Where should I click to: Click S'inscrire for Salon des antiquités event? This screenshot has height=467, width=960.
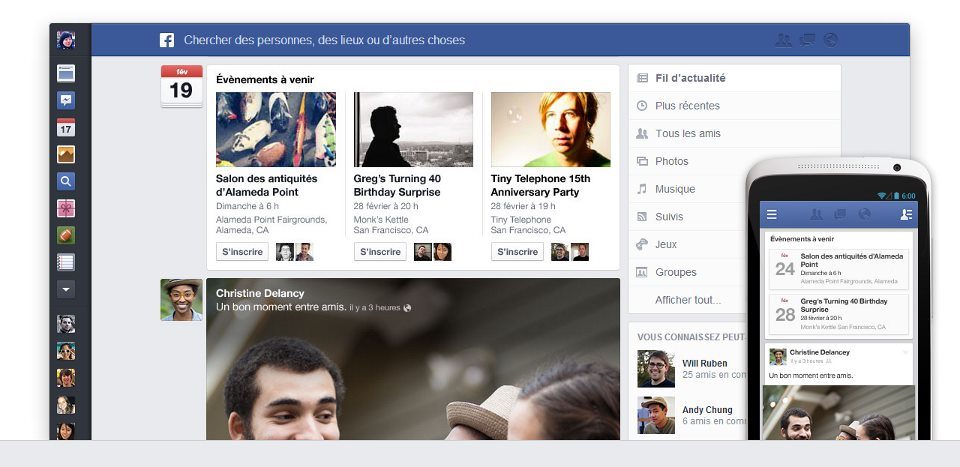pos(241,252)
